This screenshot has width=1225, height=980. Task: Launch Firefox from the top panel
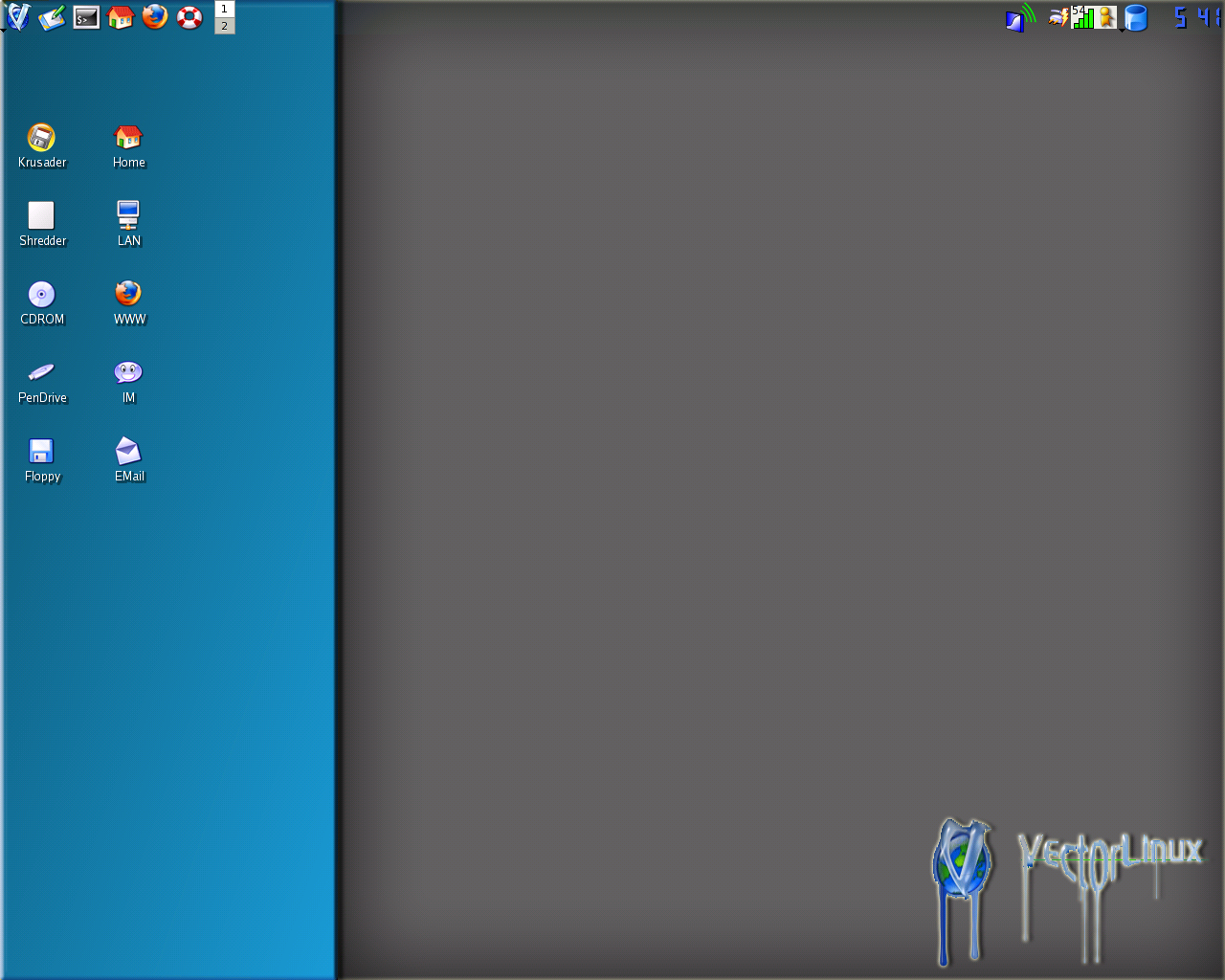[155, 16]
